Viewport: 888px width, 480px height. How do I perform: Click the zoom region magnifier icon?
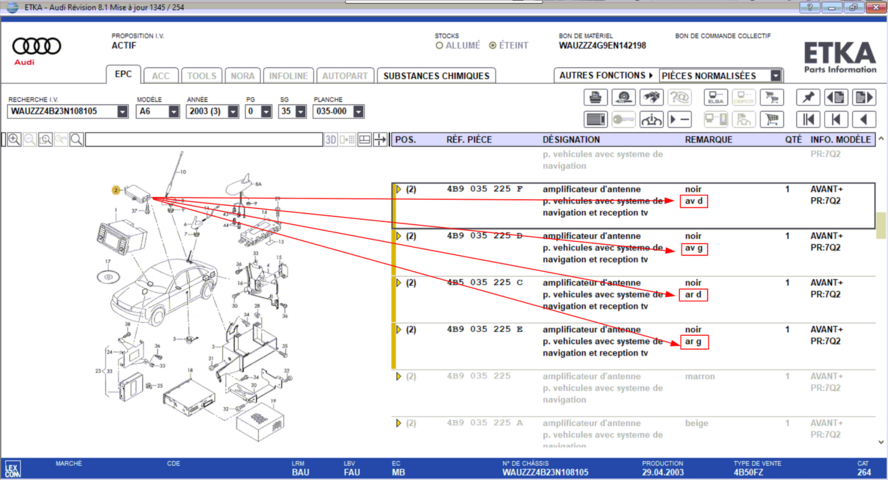tap(45, 139)
